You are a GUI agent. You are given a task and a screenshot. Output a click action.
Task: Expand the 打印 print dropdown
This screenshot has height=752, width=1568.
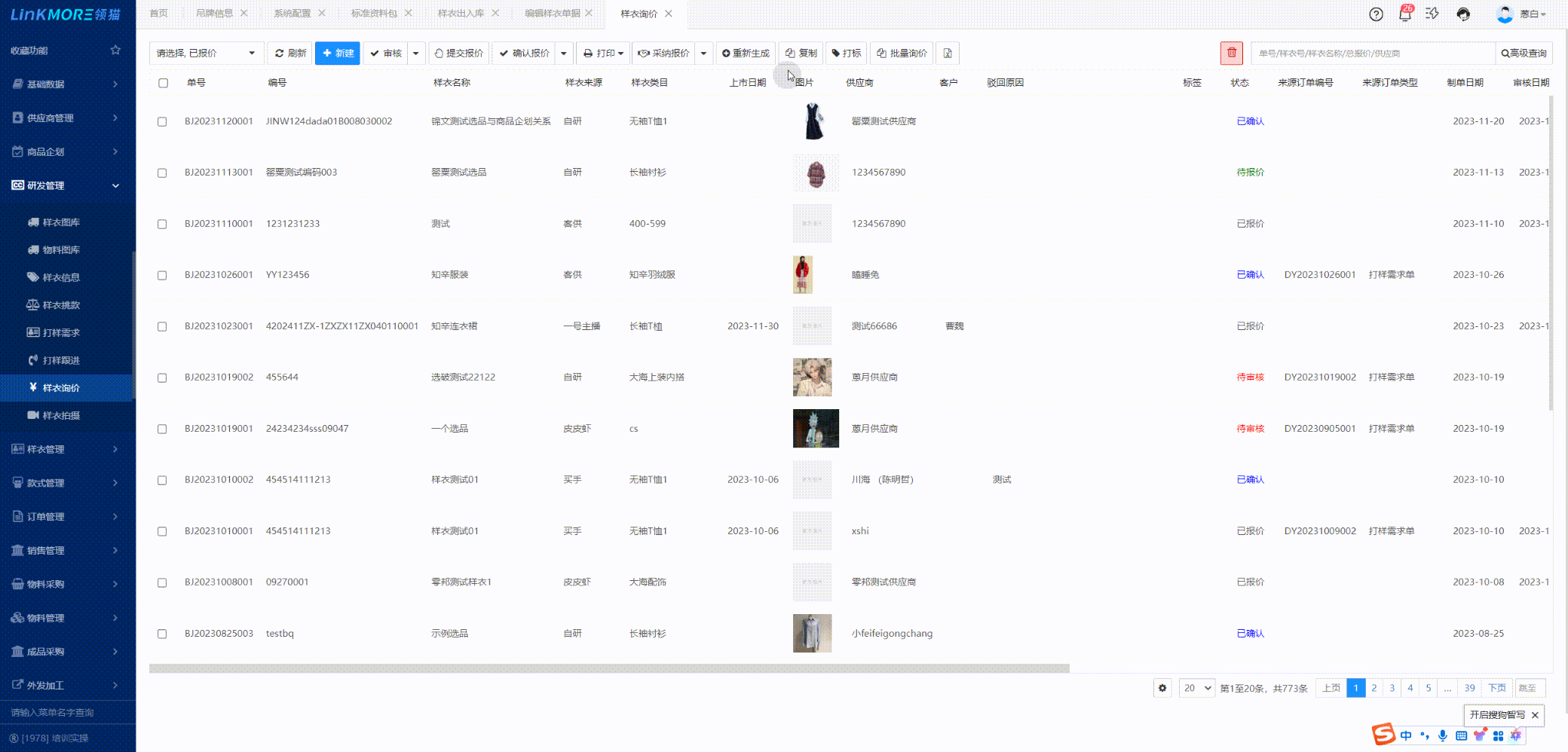[x=603, y=53]
